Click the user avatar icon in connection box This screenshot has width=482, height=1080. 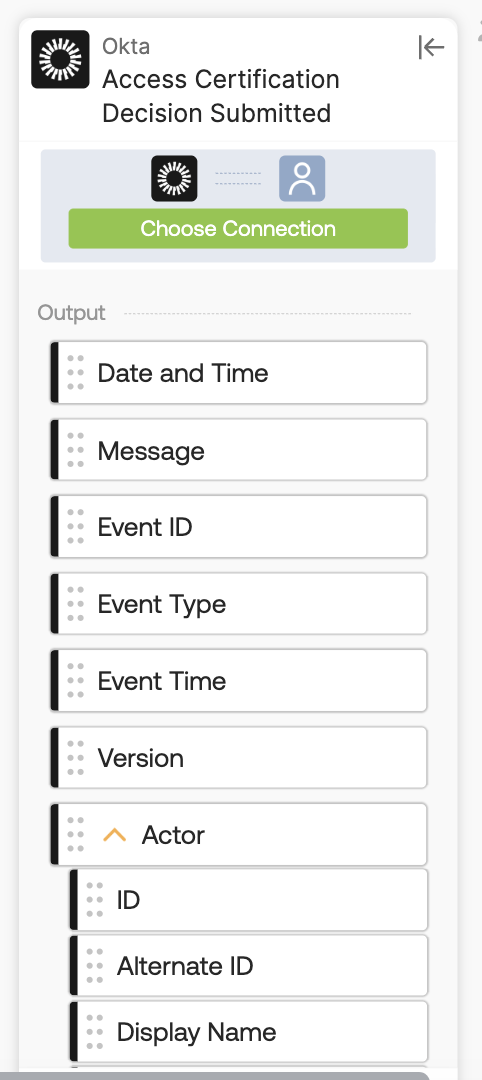tap(302, 178)
